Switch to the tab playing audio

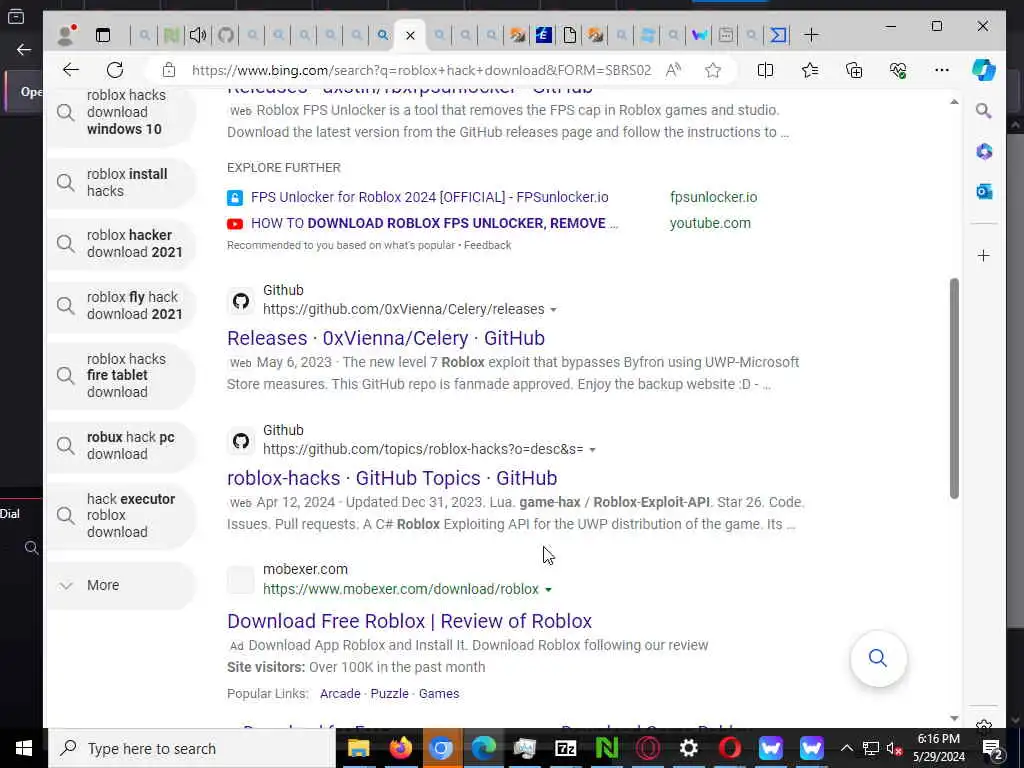coord(198,35)
